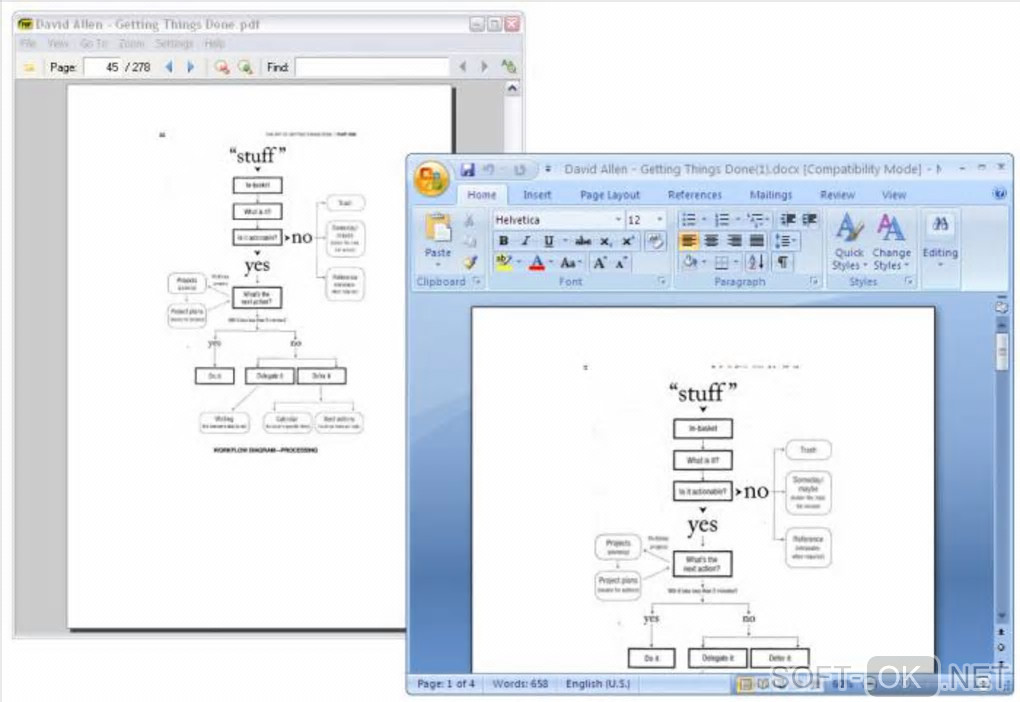Switch to the View ribbon tab
Screen dimensions: 1020x702
click(894, 195)
